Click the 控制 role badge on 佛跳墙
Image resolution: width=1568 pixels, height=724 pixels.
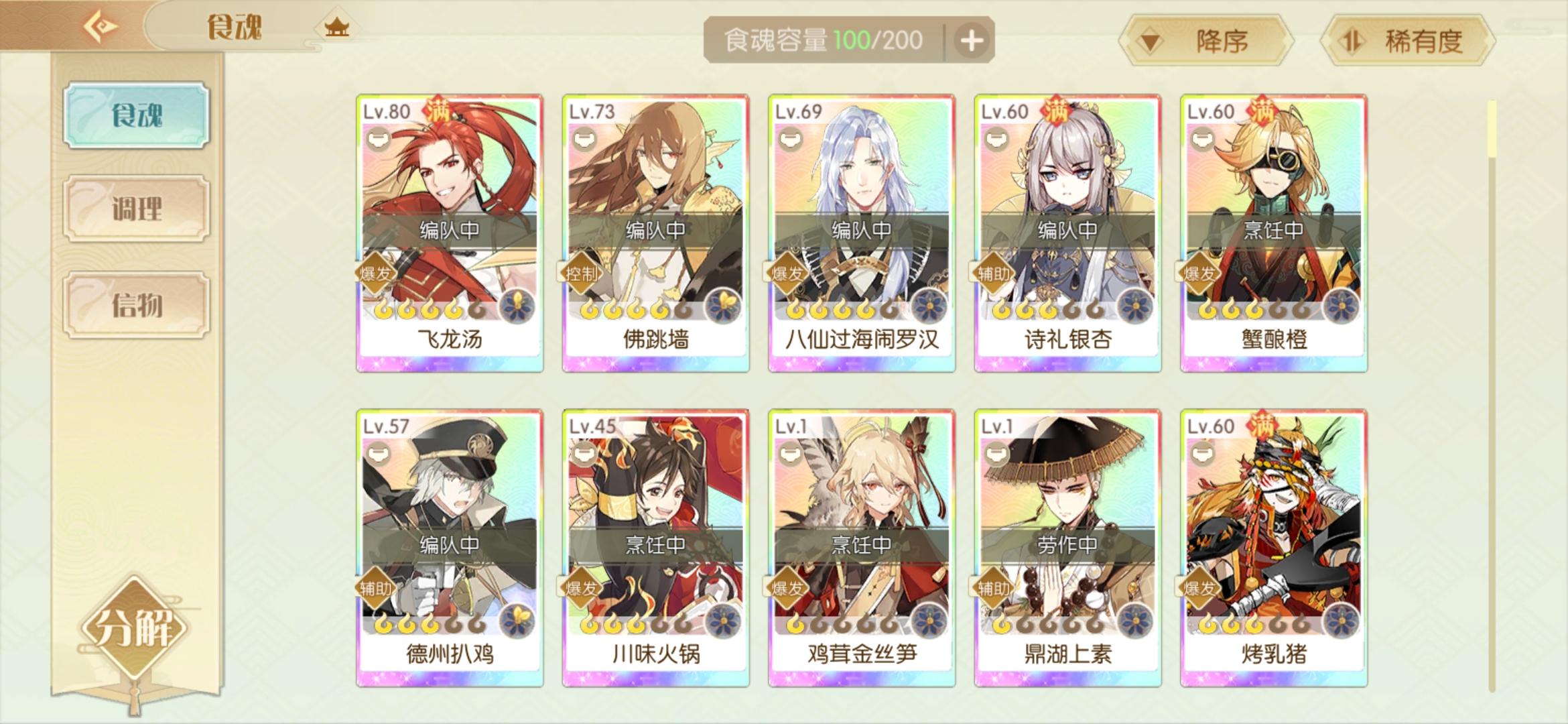[x=580, y=273]
